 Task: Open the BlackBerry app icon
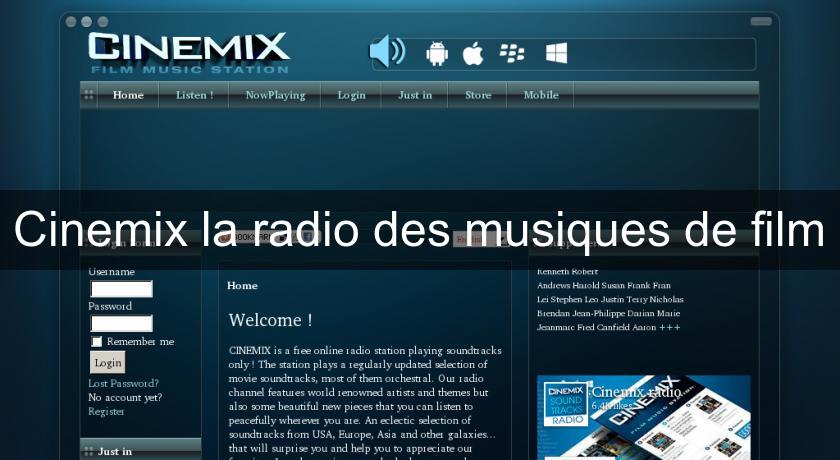[x=512, y=53]
